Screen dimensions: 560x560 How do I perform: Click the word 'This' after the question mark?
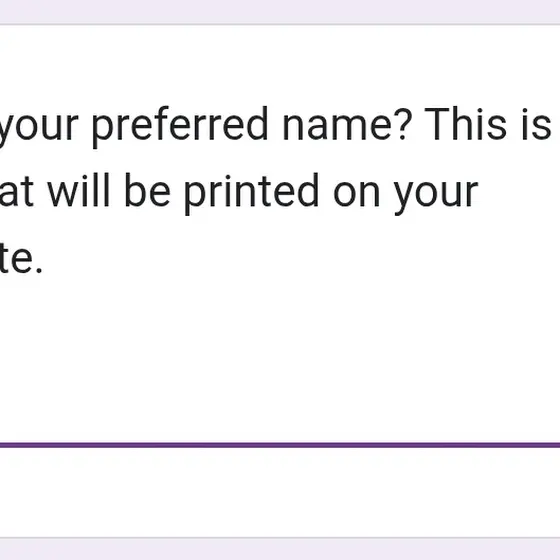click(x=465, y=124)
